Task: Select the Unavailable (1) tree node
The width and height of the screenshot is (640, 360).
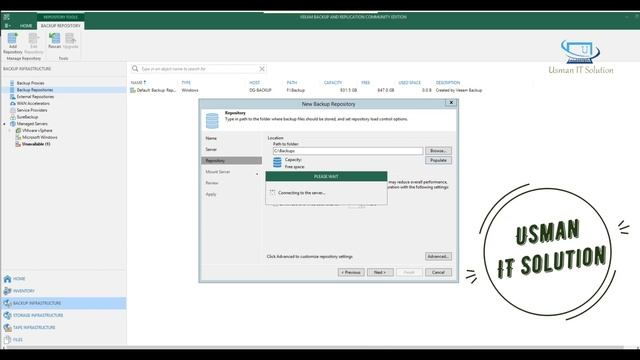Action: [x=36, y=144]
